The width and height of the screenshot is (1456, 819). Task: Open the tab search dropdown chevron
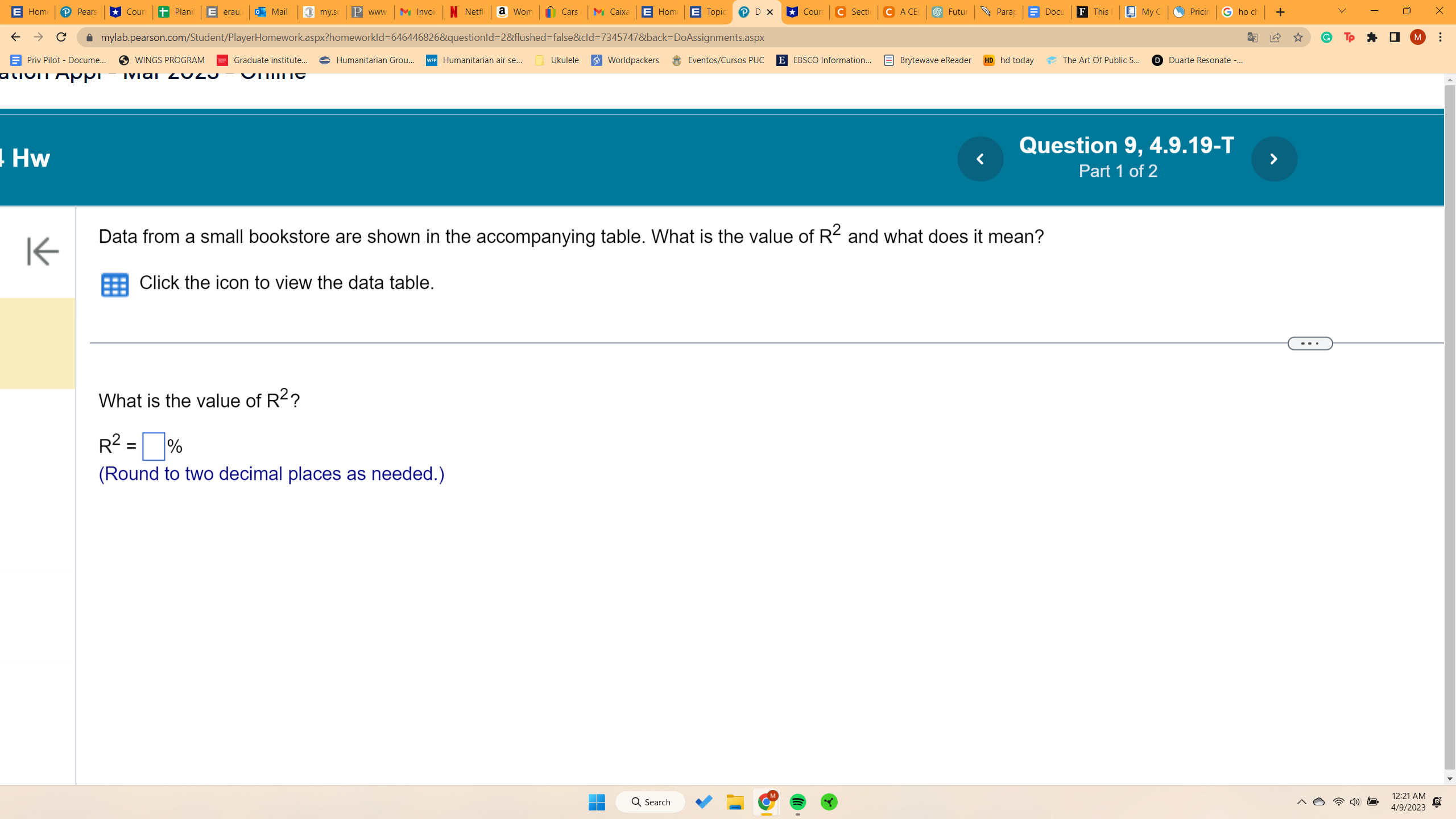coord(1342,11)
